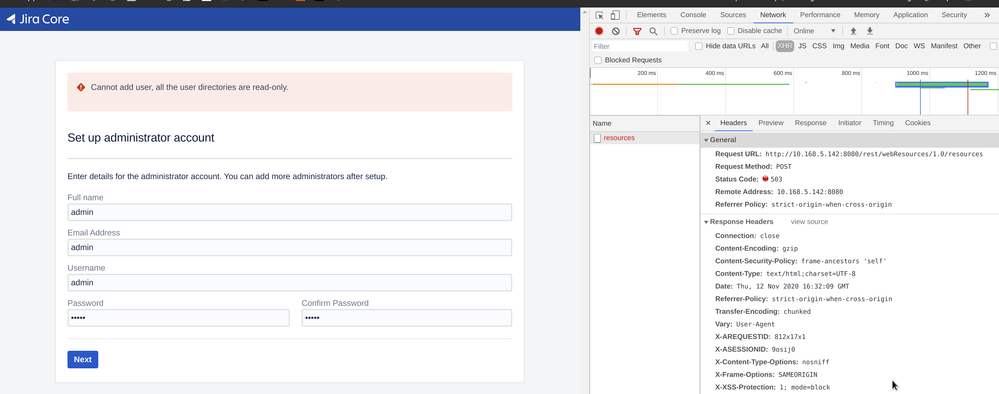Enable the Preserve log checkbox

[674, 31]
